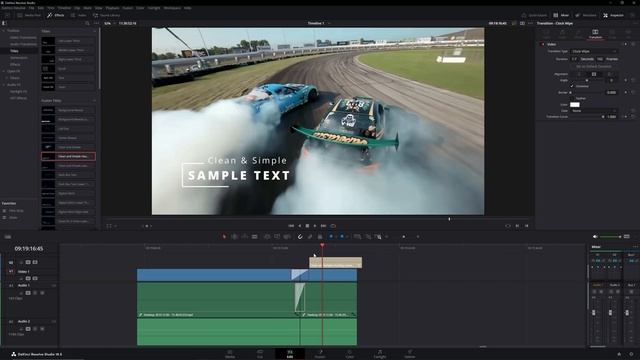The height and width of the screenshot is (360, 640).
Task: Collapse the Fusion Titles list header
Action: click(95, 100)
